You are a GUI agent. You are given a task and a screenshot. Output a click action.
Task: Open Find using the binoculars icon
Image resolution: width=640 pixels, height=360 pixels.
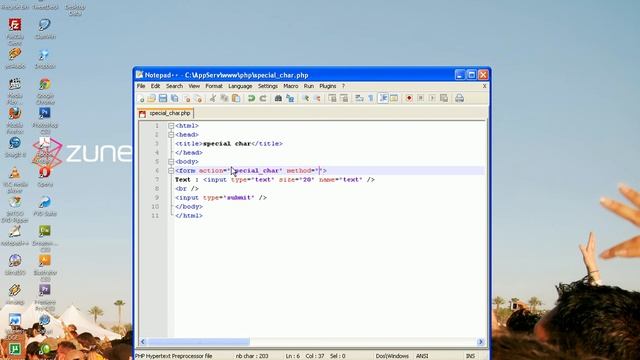click(278, 98)
